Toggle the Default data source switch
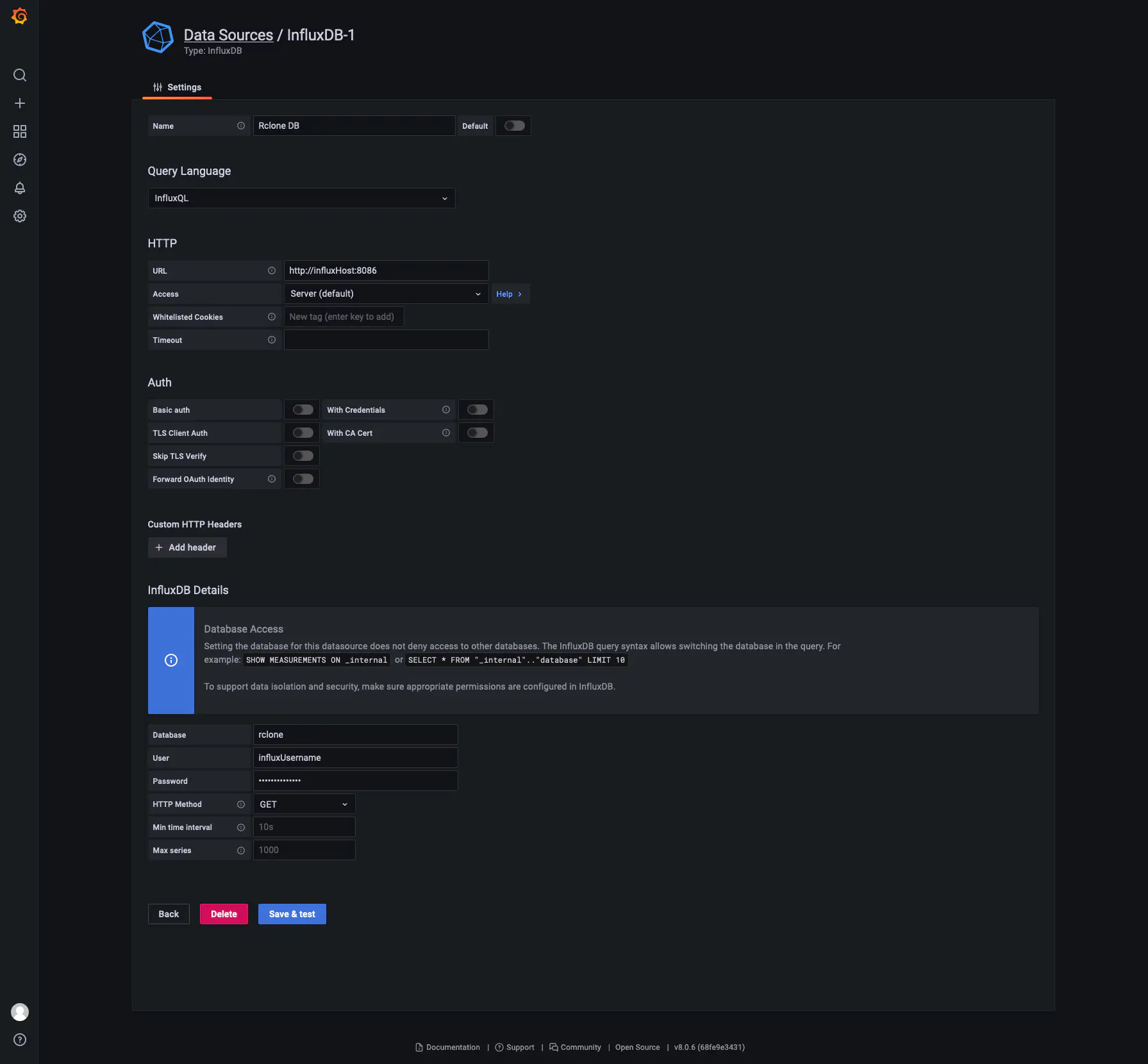Screen dimensions: 1148x1064 (514, 126)
